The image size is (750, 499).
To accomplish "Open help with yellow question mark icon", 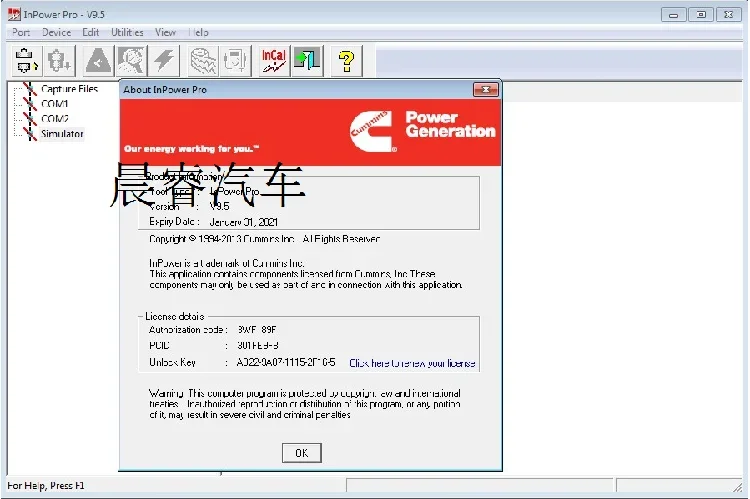I will pos(346,61).
